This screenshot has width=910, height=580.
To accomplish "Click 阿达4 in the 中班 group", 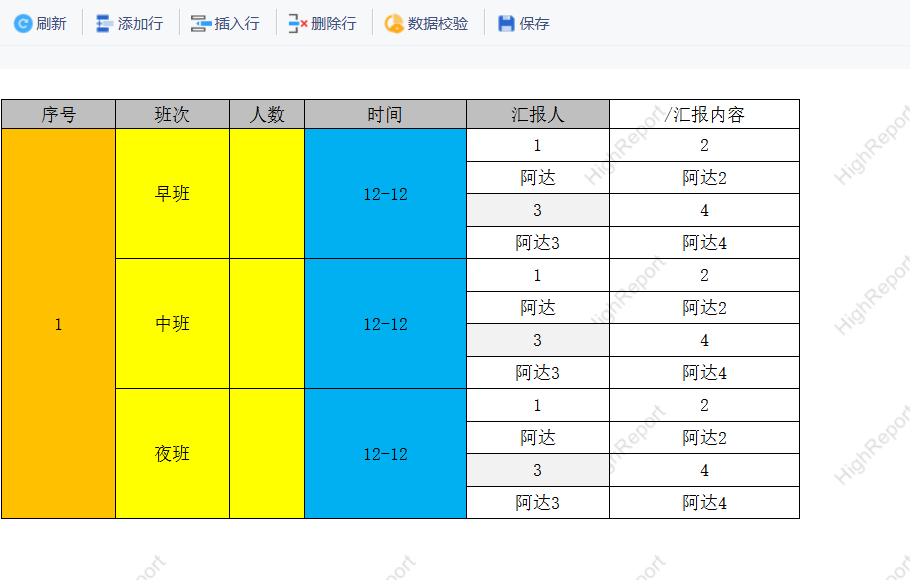I will click(705, 373).
